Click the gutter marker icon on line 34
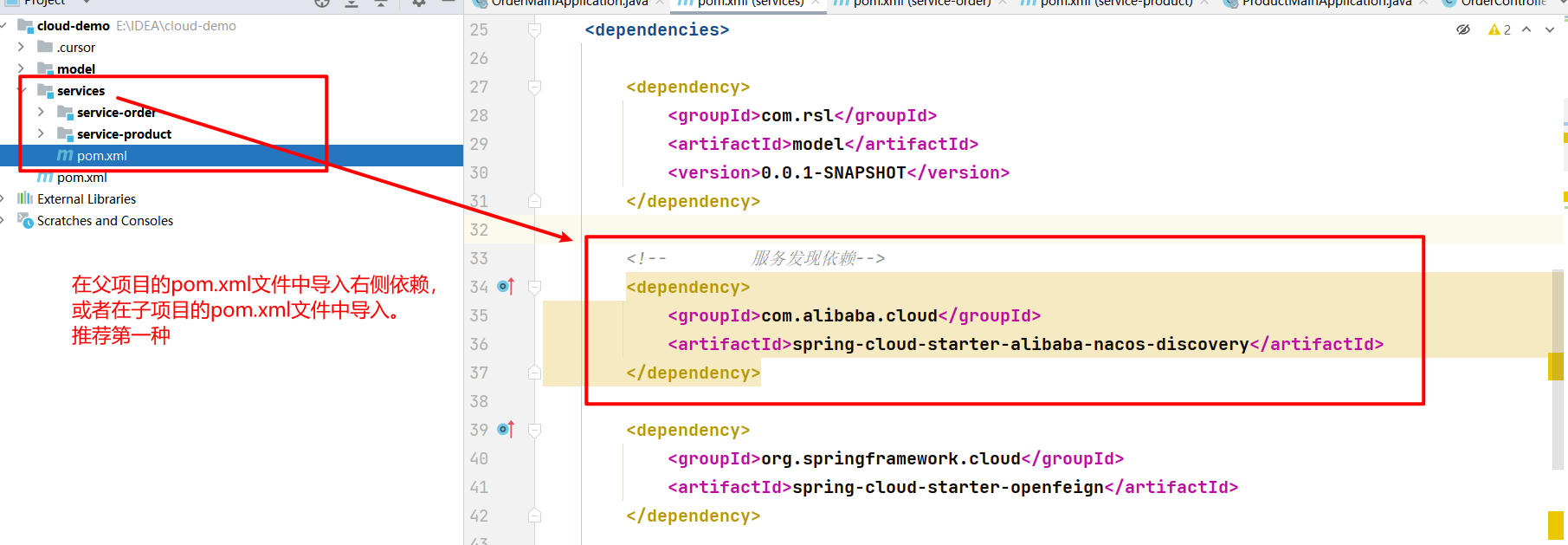1568x545 pixels. click(506, 286)
